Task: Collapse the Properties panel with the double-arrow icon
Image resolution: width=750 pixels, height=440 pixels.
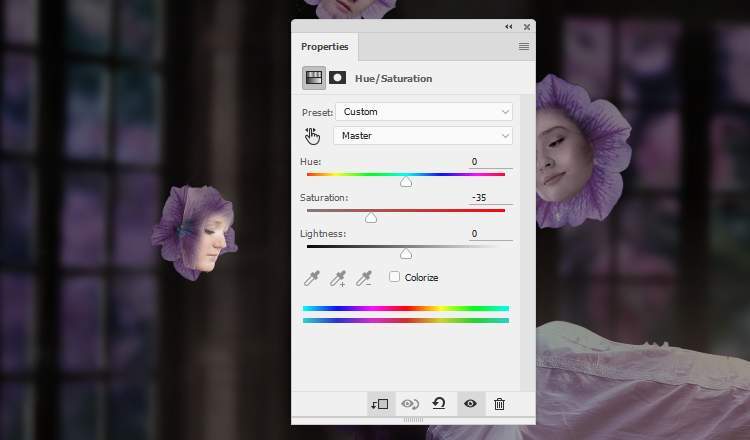Action: pyautogui.click(x=508, y=27)
